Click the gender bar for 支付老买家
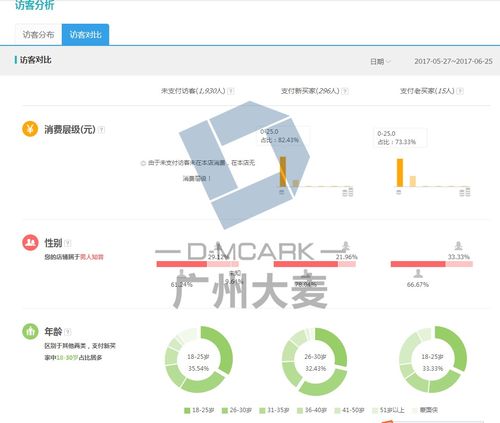Viewport: 500px width, 423px height. click(432, 264)
